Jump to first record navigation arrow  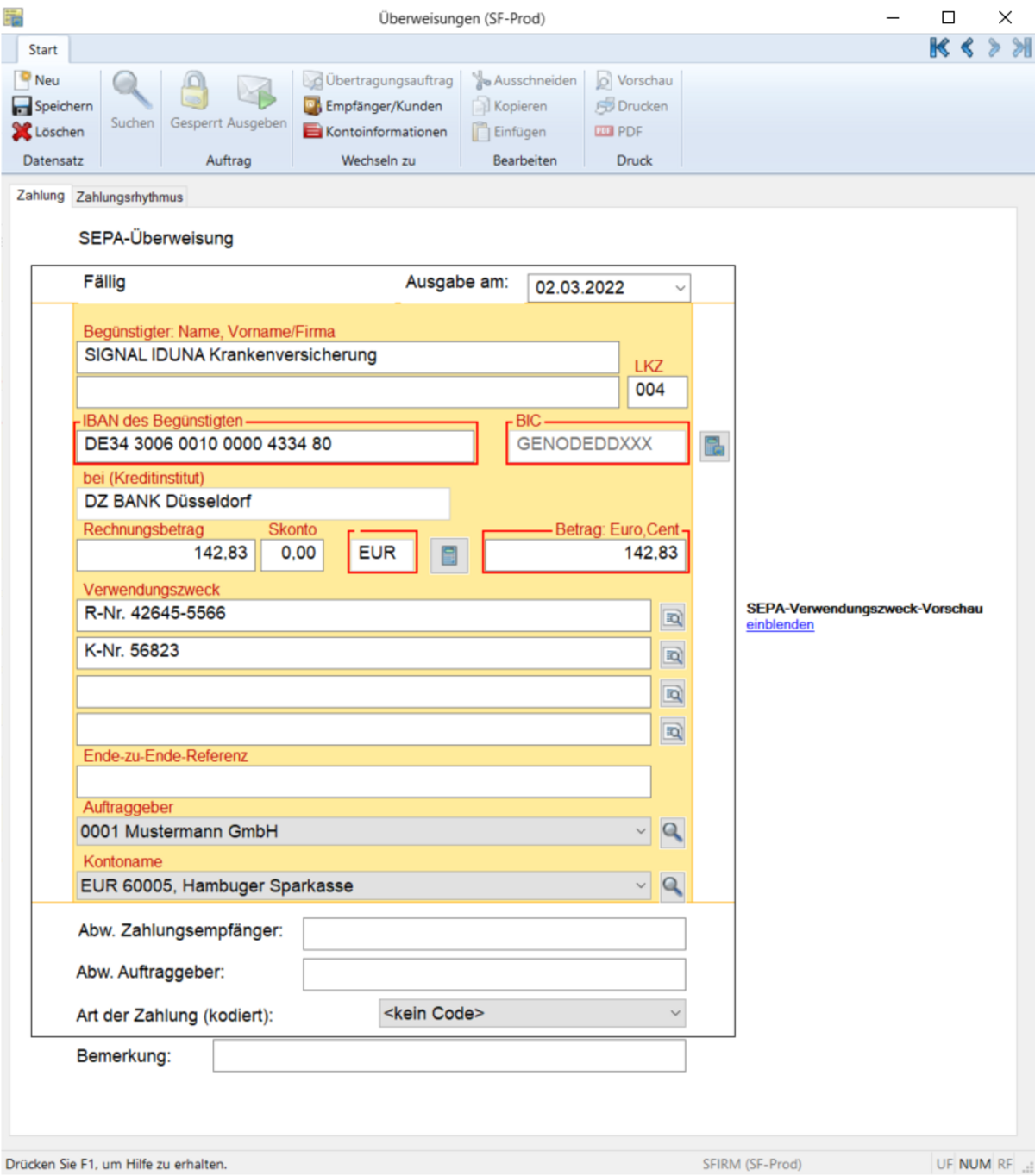[x=939, y=48]
